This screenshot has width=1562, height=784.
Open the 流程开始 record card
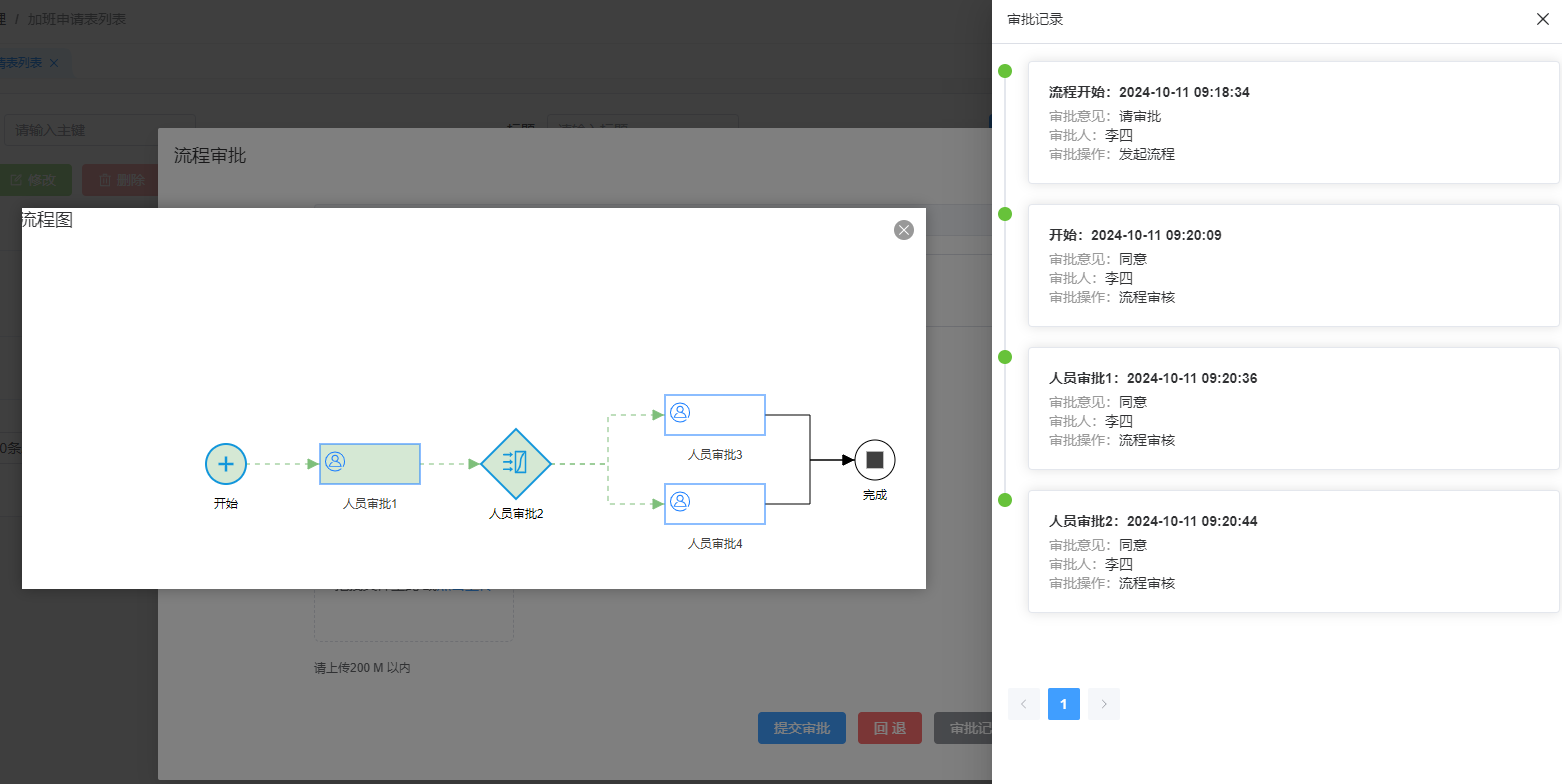point(1293,122)
